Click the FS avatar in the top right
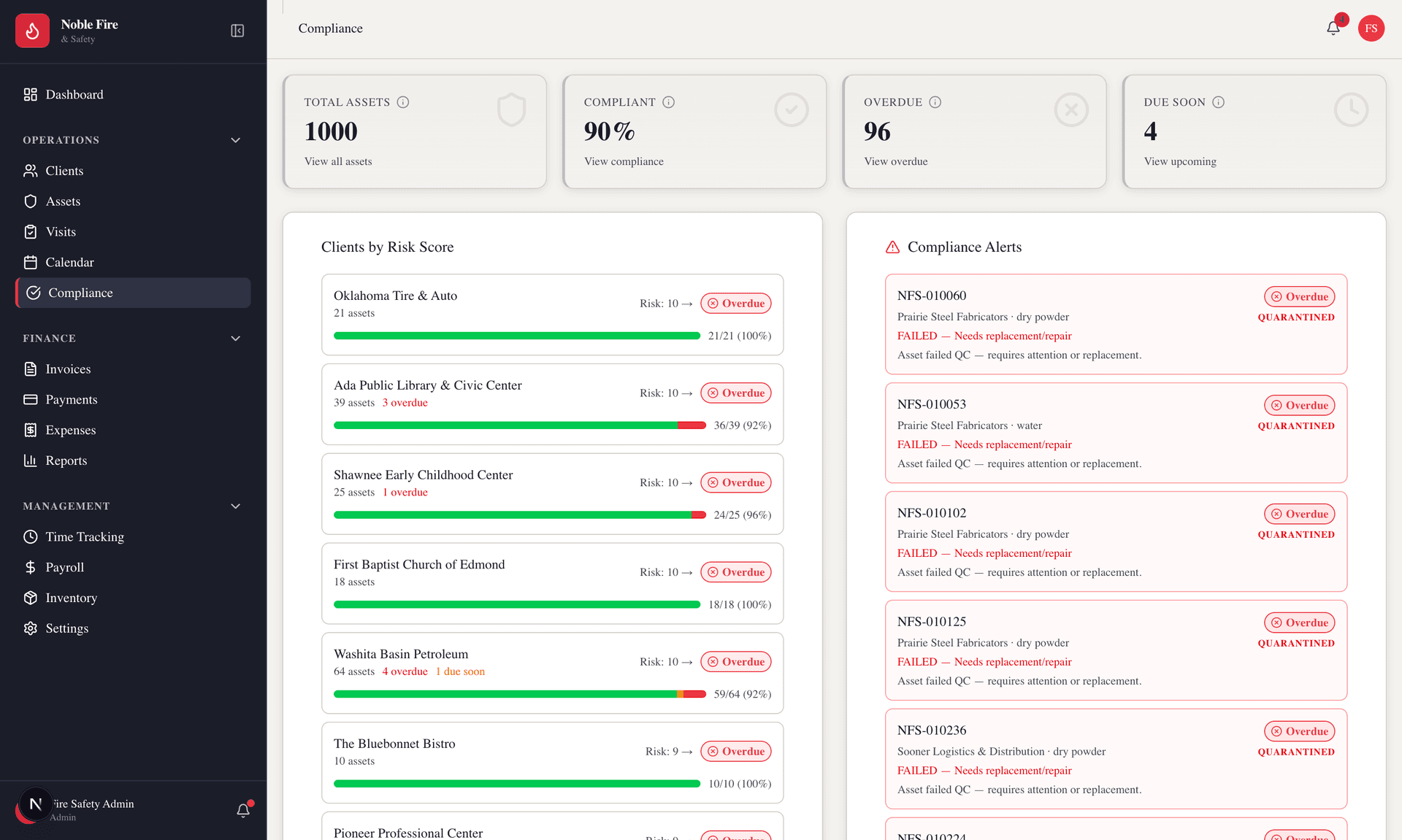The height and width of the screenshot is (840, 1402). click(1371, 28)
